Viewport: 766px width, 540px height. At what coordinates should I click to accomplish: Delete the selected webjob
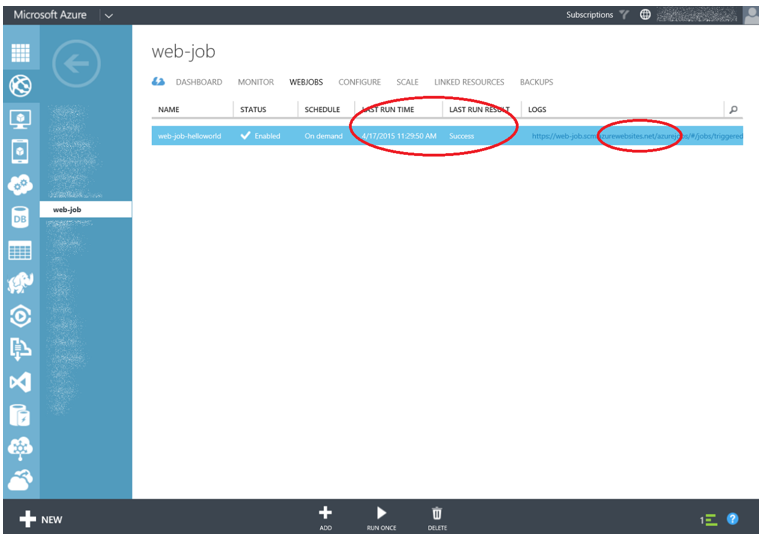(437, 516)
